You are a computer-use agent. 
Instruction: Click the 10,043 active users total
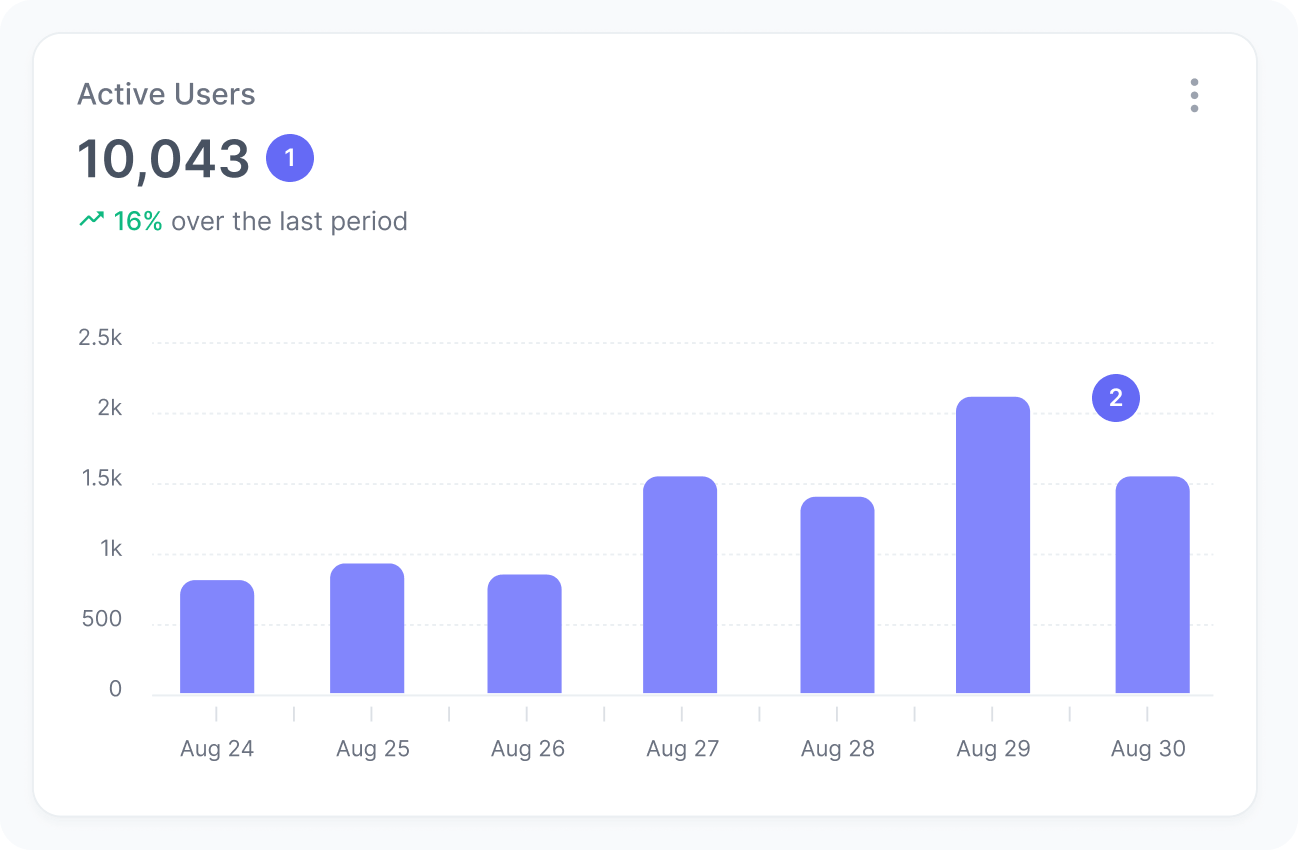click(163, 158)
